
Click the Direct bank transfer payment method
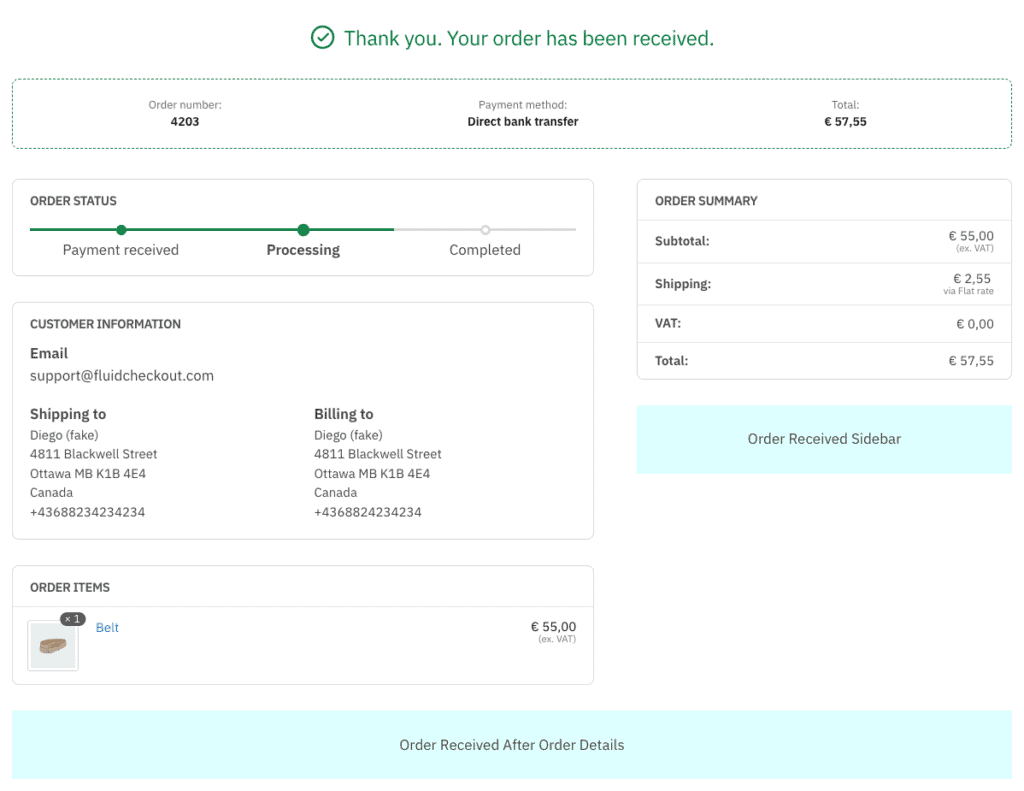[522, 121]
